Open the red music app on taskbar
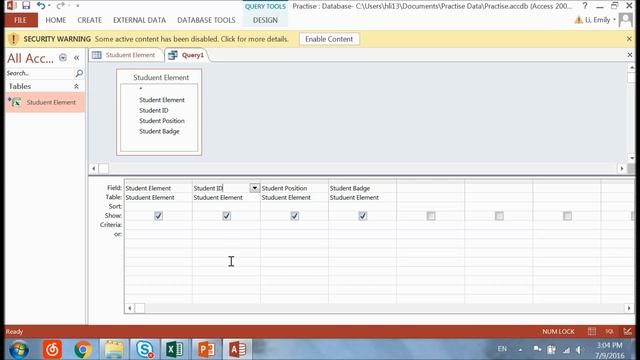 (52, 349)
